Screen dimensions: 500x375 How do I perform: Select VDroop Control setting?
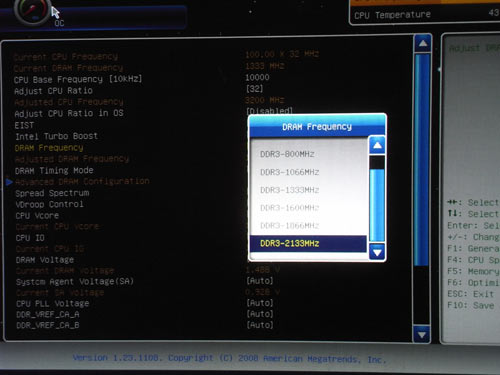point(49,204)
